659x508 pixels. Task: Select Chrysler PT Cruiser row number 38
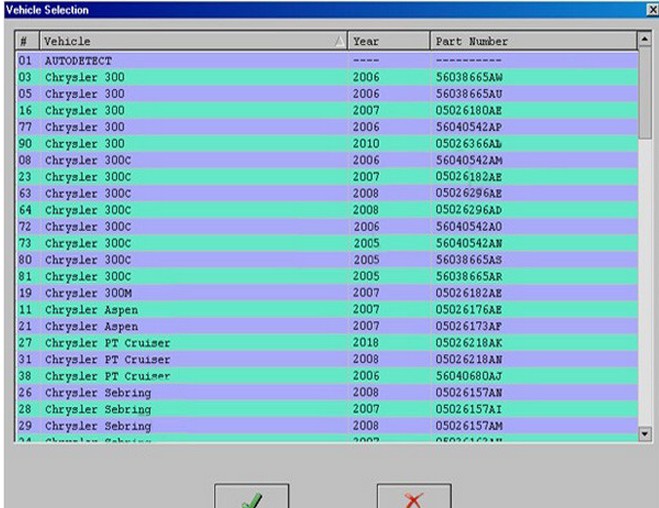point(327,376)
